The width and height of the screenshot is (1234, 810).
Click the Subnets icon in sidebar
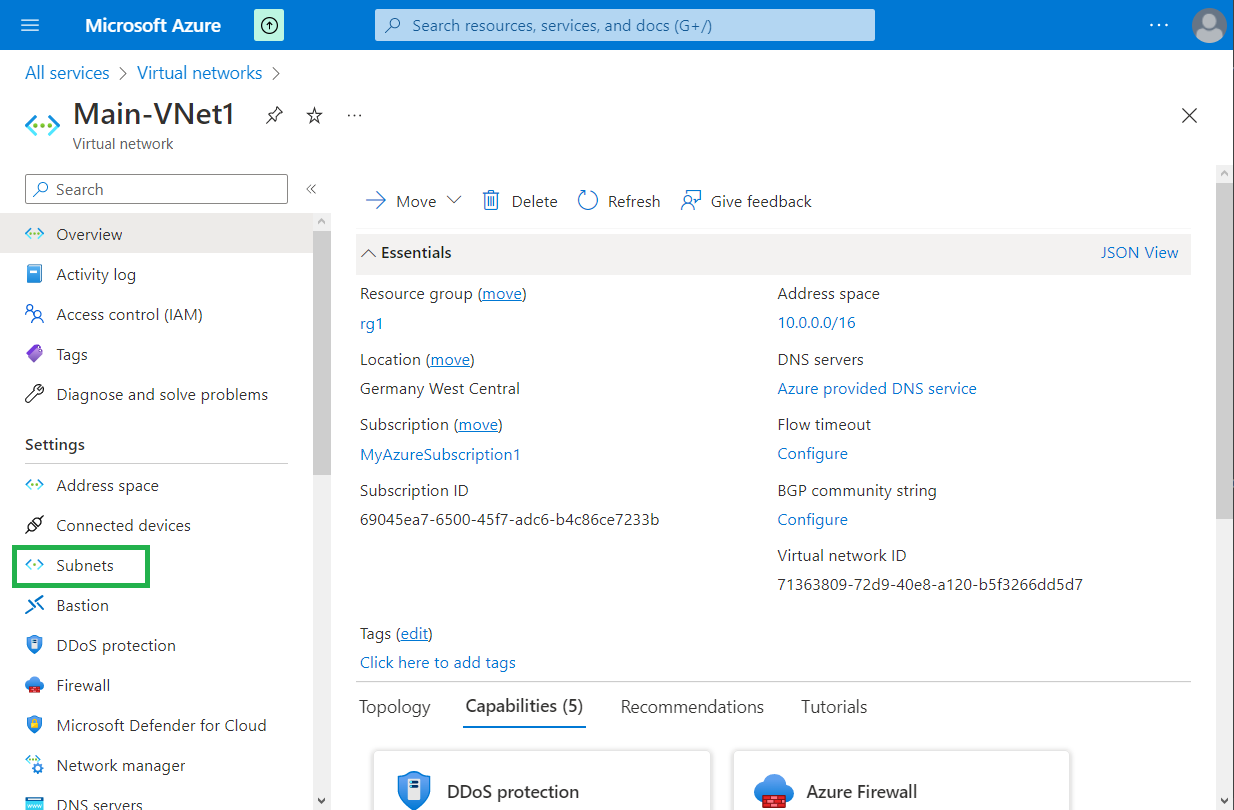click(x=35, y=565)
